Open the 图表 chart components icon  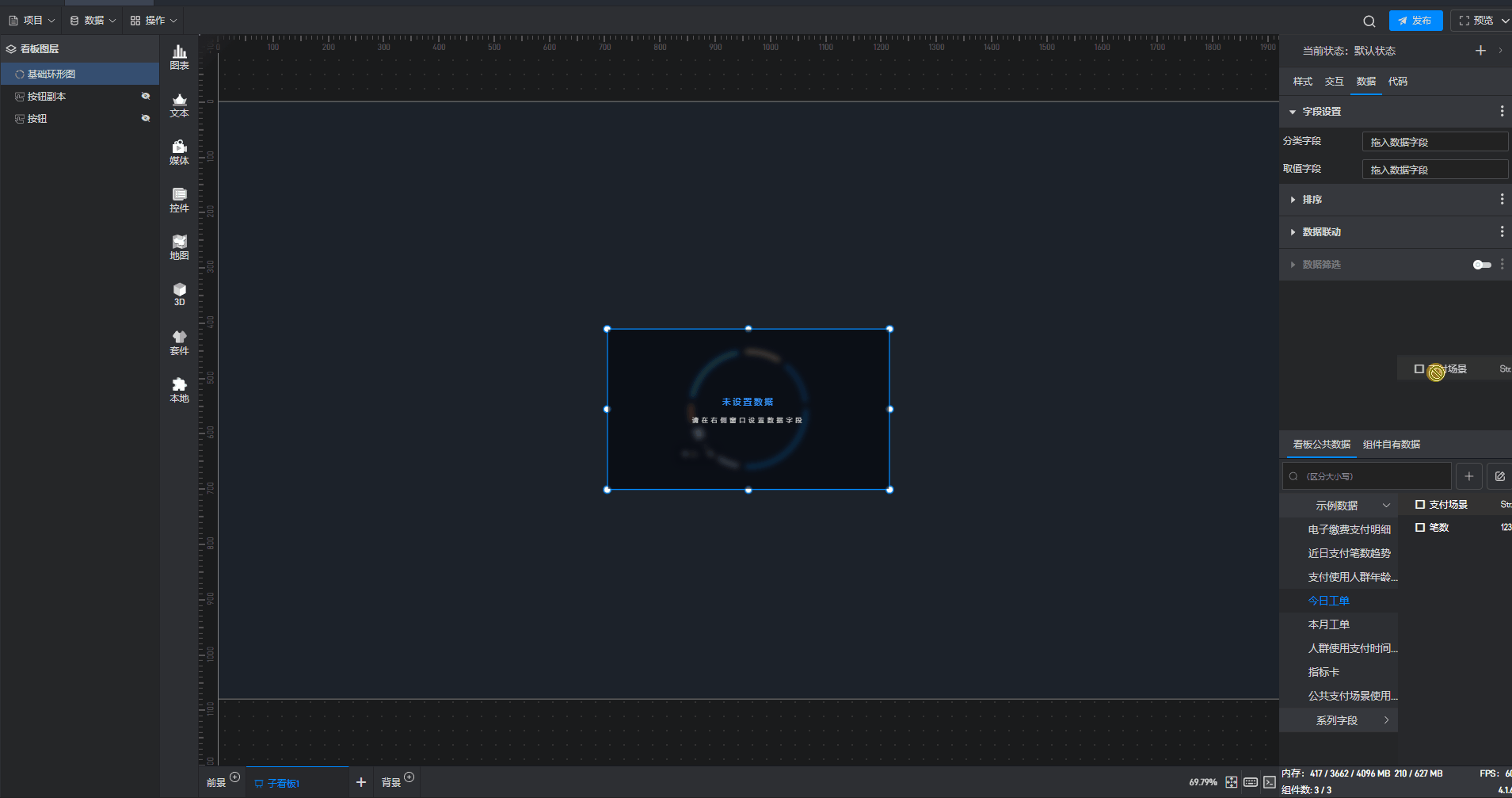click(179, 57)
